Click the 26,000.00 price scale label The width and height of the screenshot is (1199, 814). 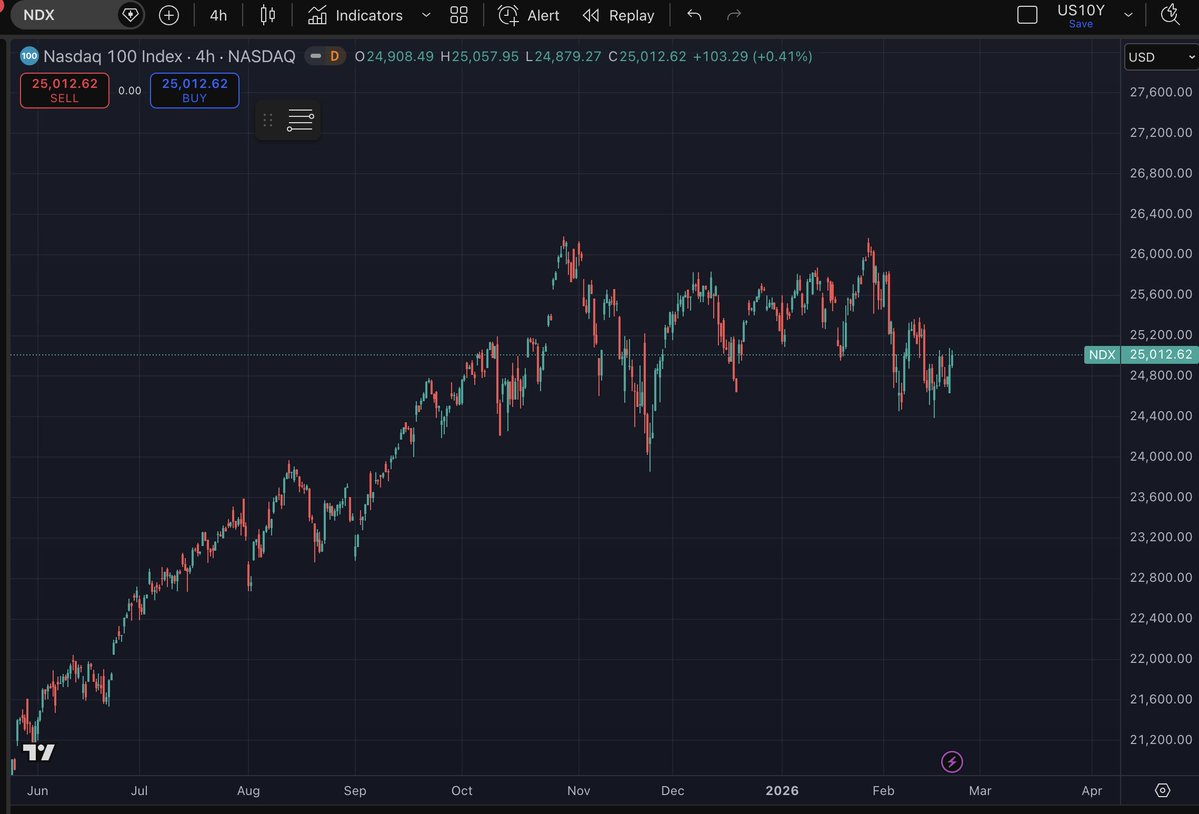click(1161, 254)
